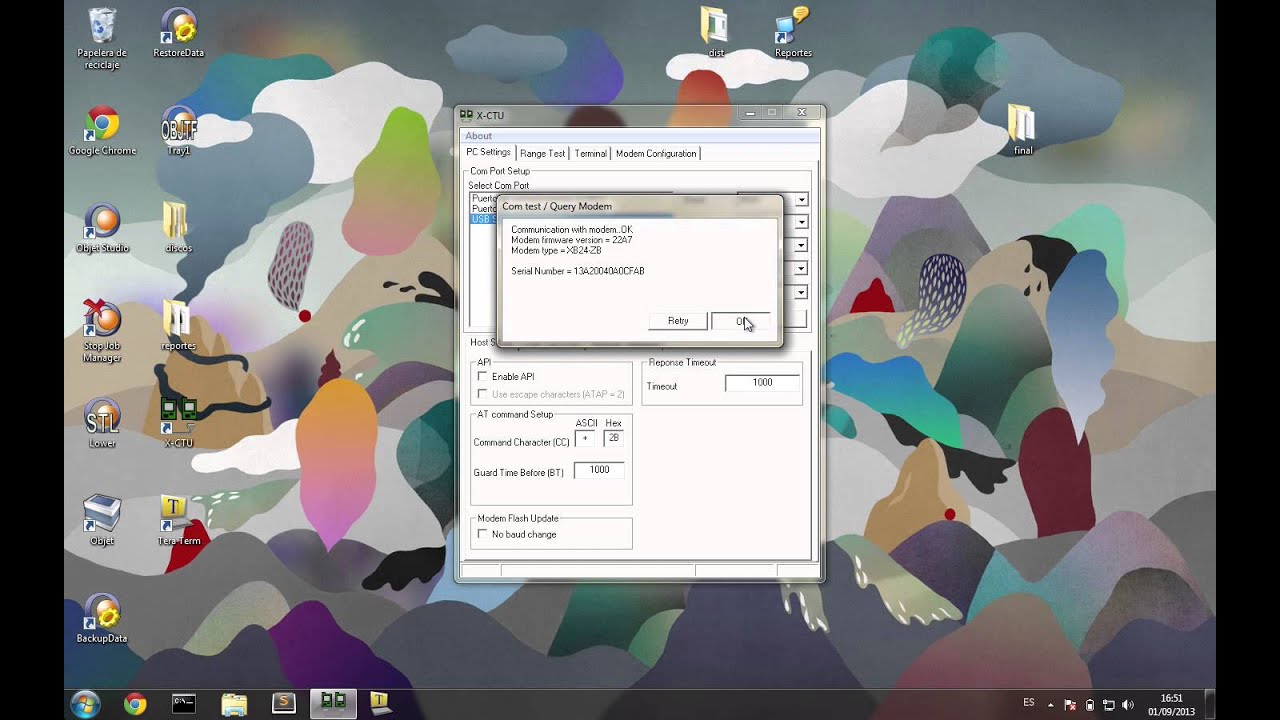Click the Show Desktop button at taskbar end
The width and height of the screenshot is (1280, 720).
pyautogui.click(x=1210, y=704)
